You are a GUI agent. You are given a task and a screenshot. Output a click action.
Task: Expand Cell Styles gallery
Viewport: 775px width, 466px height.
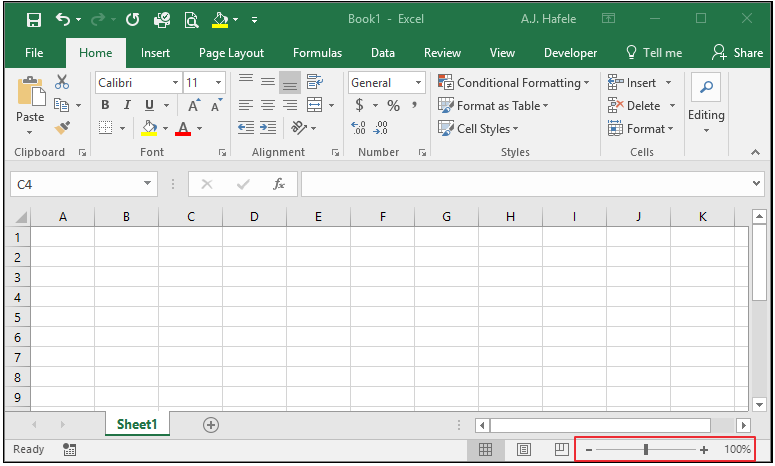[478, 128]
